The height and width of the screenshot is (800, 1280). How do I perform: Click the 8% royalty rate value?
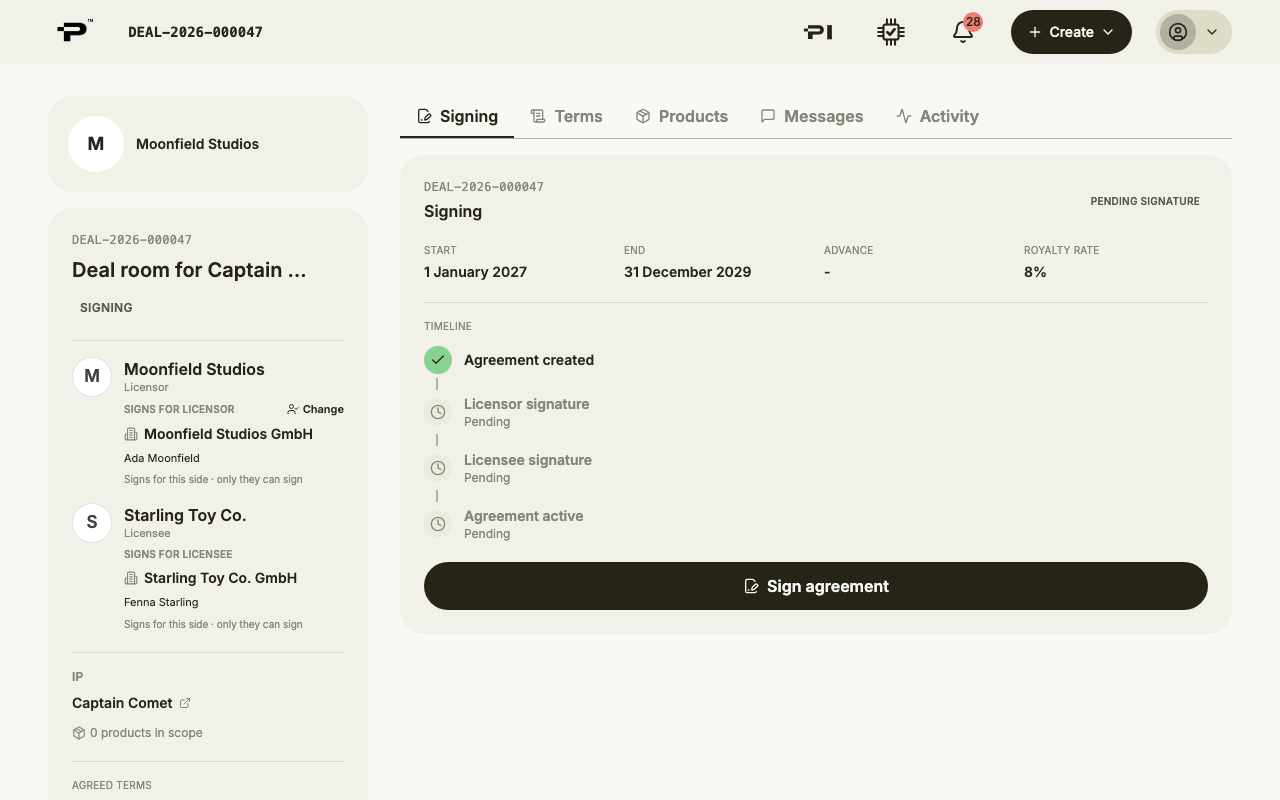point(1035,272)
